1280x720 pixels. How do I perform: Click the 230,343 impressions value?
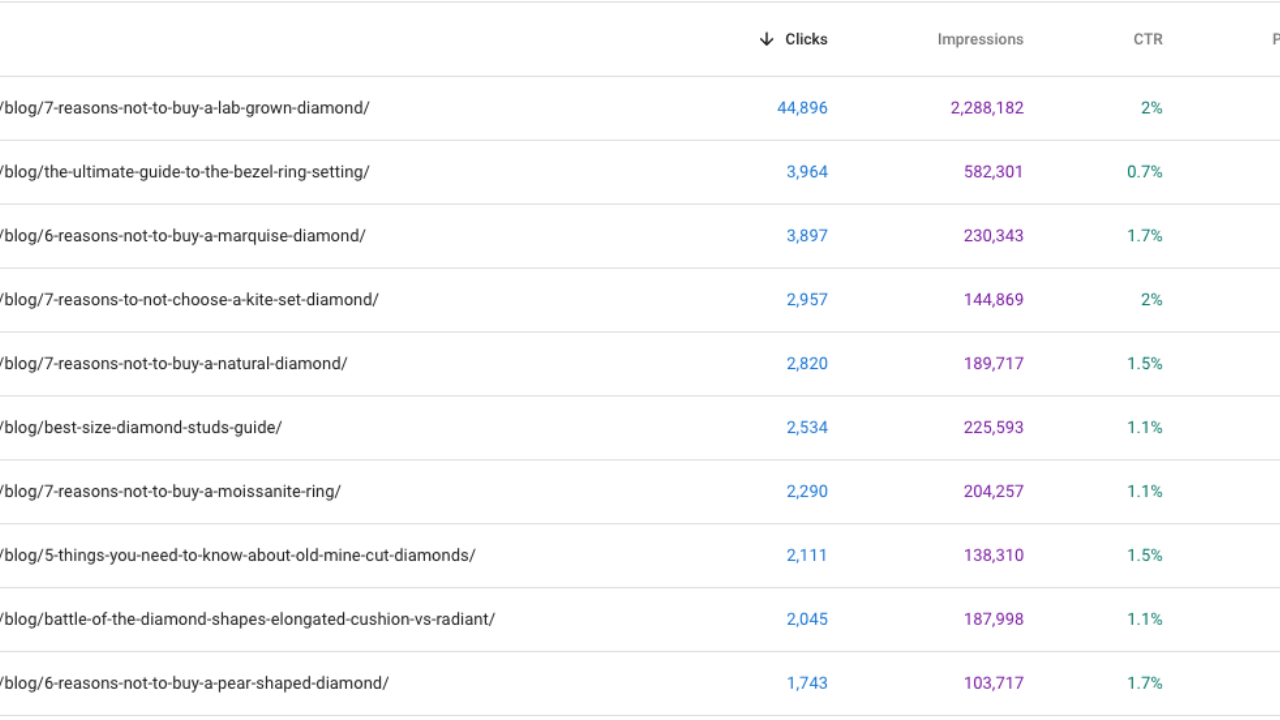994,236
